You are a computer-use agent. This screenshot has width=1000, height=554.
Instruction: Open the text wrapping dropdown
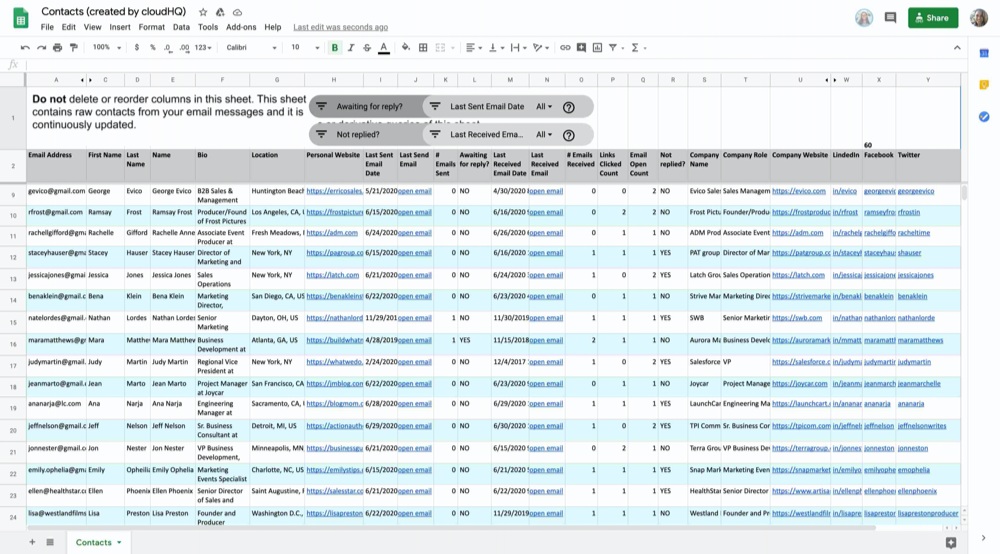tap(518, 48)
